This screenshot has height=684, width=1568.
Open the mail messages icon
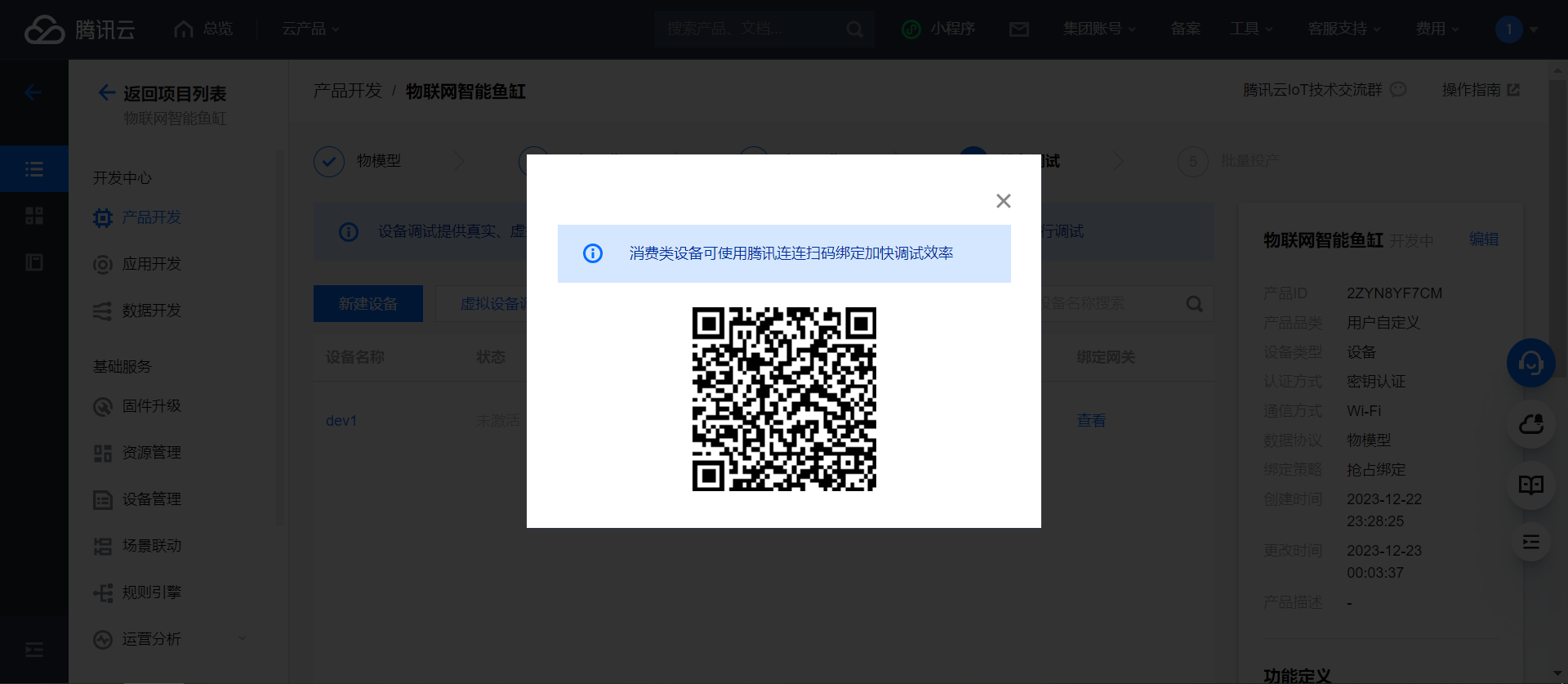pyautogui.click(x=1018, y=29)
